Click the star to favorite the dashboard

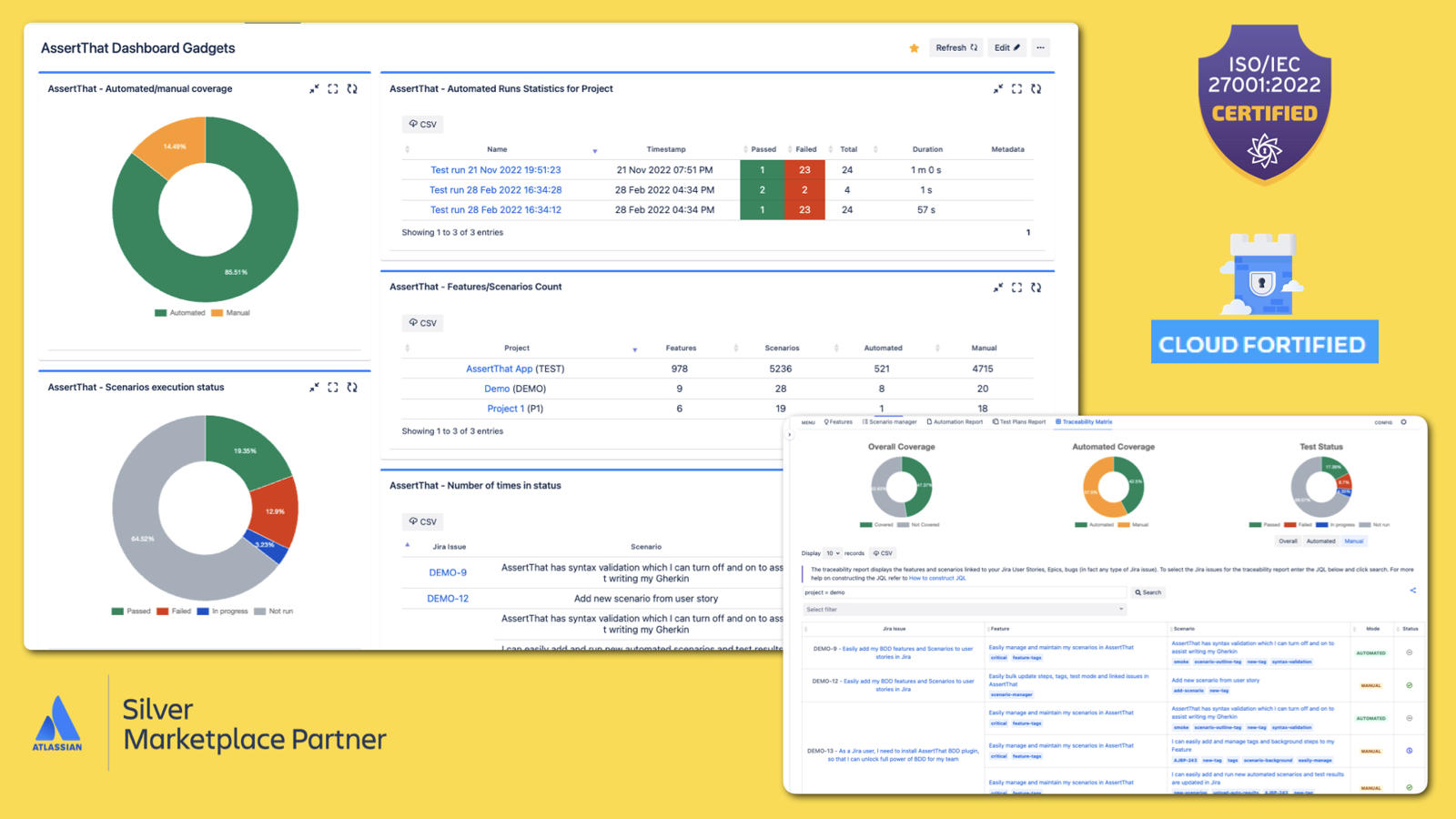pyautogui.click(x=914, y=47)
